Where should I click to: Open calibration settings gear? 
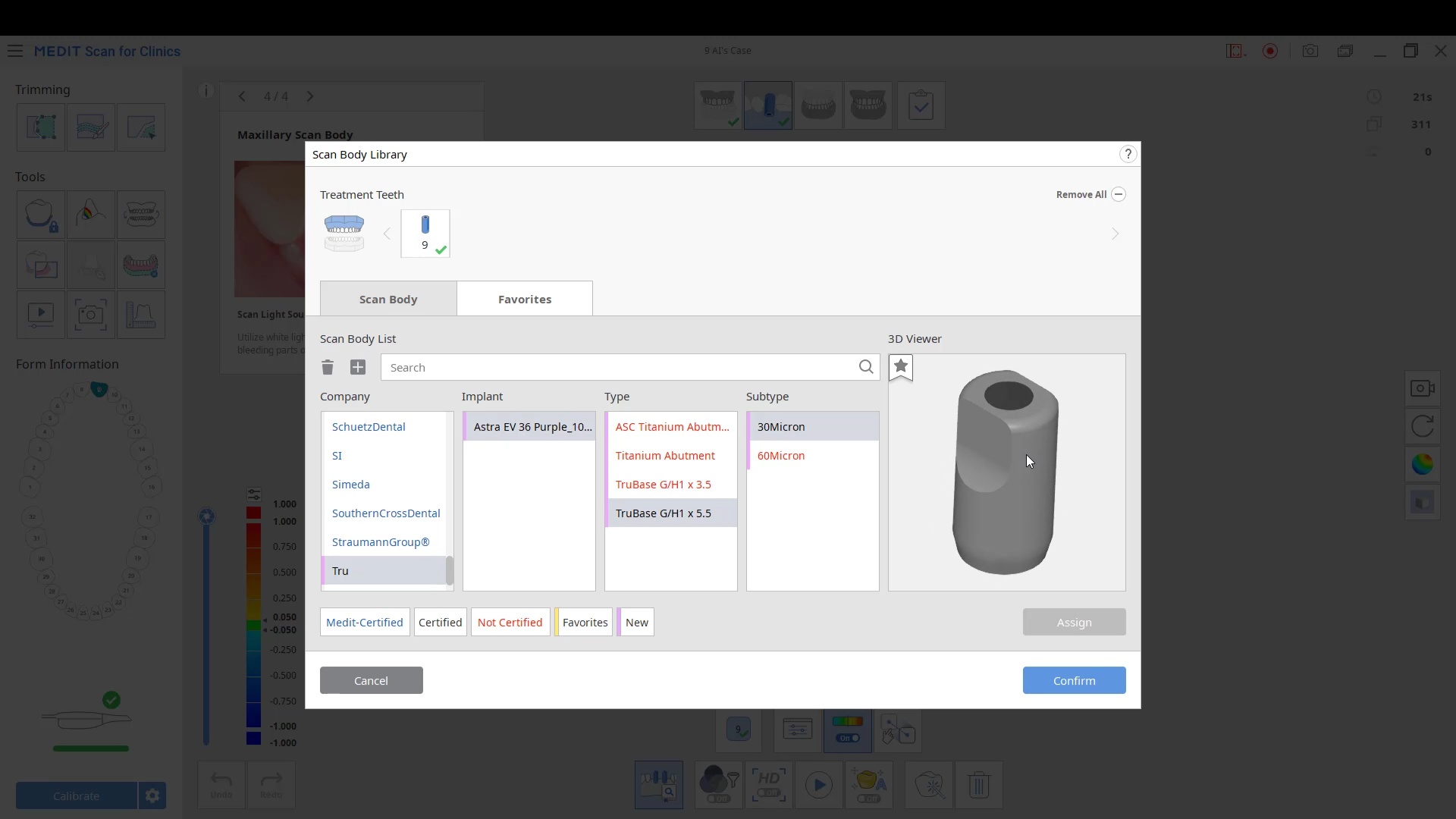[x=152, y=796]
